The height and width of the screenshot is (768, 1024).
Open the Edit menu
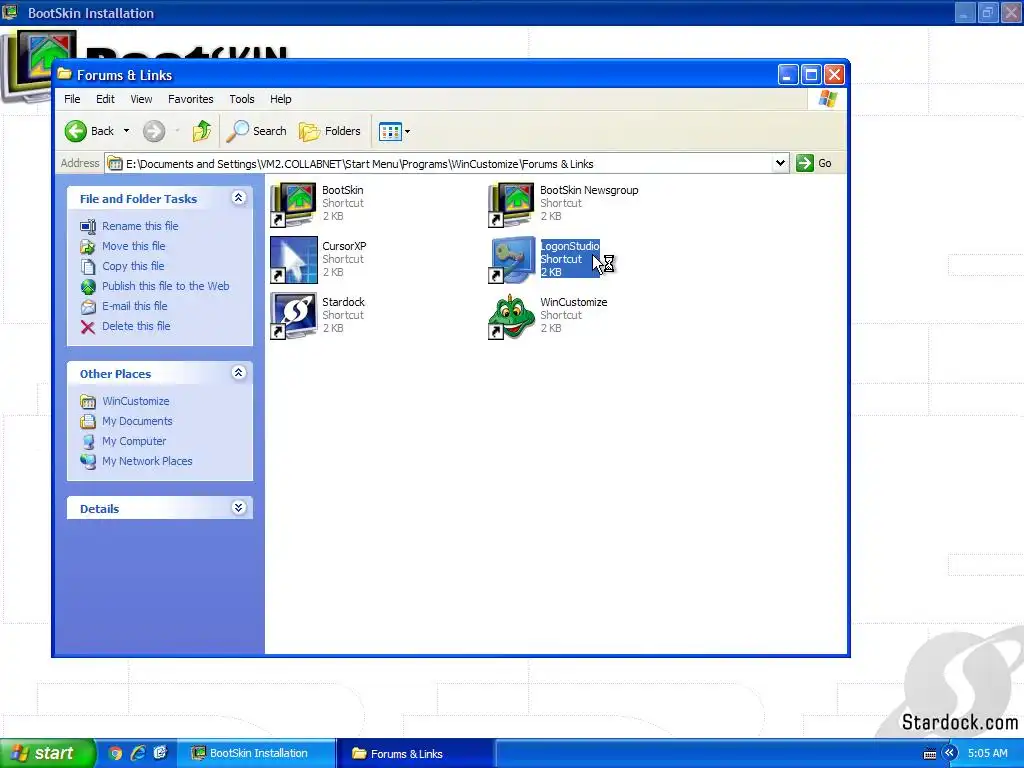[105, 99]
